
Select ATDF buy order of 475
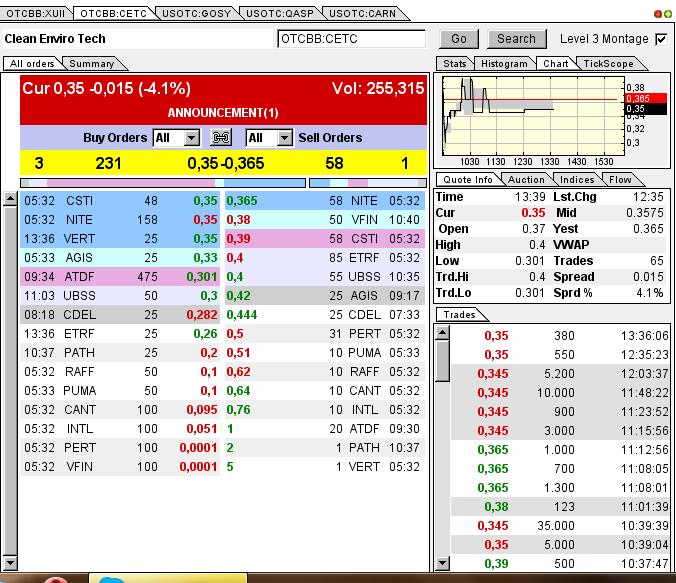(x=120, y=276)
